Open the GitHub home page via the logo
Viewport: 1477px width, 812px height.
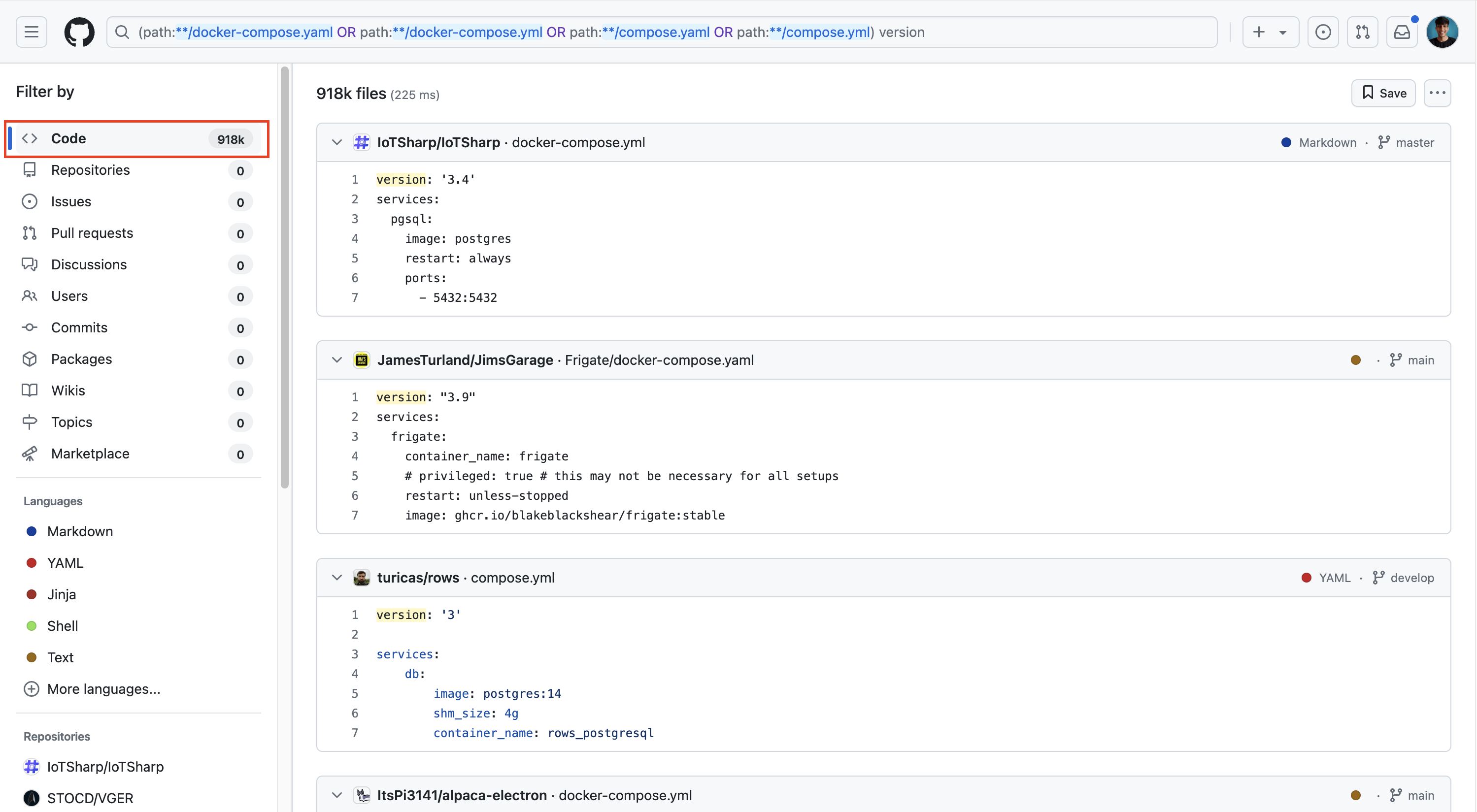pyautogui.click(x=79, y=32)
